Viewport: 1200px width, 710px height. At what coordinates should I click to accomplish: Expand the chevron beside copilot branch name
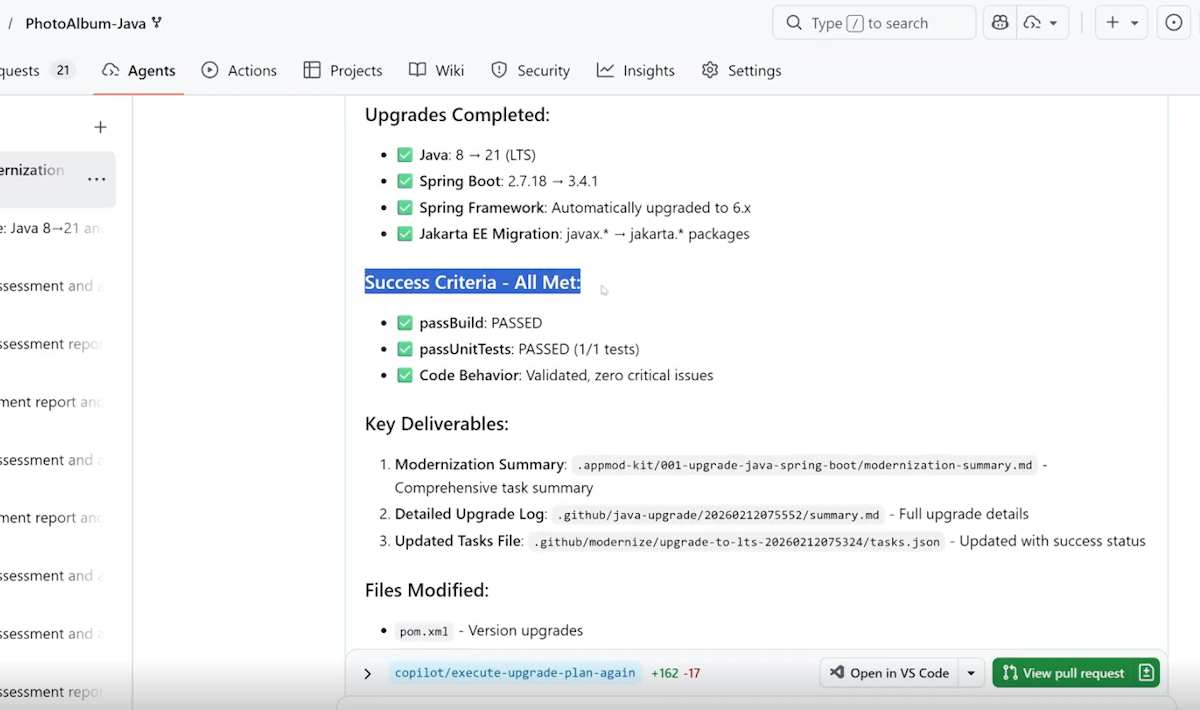pos(367,674)
